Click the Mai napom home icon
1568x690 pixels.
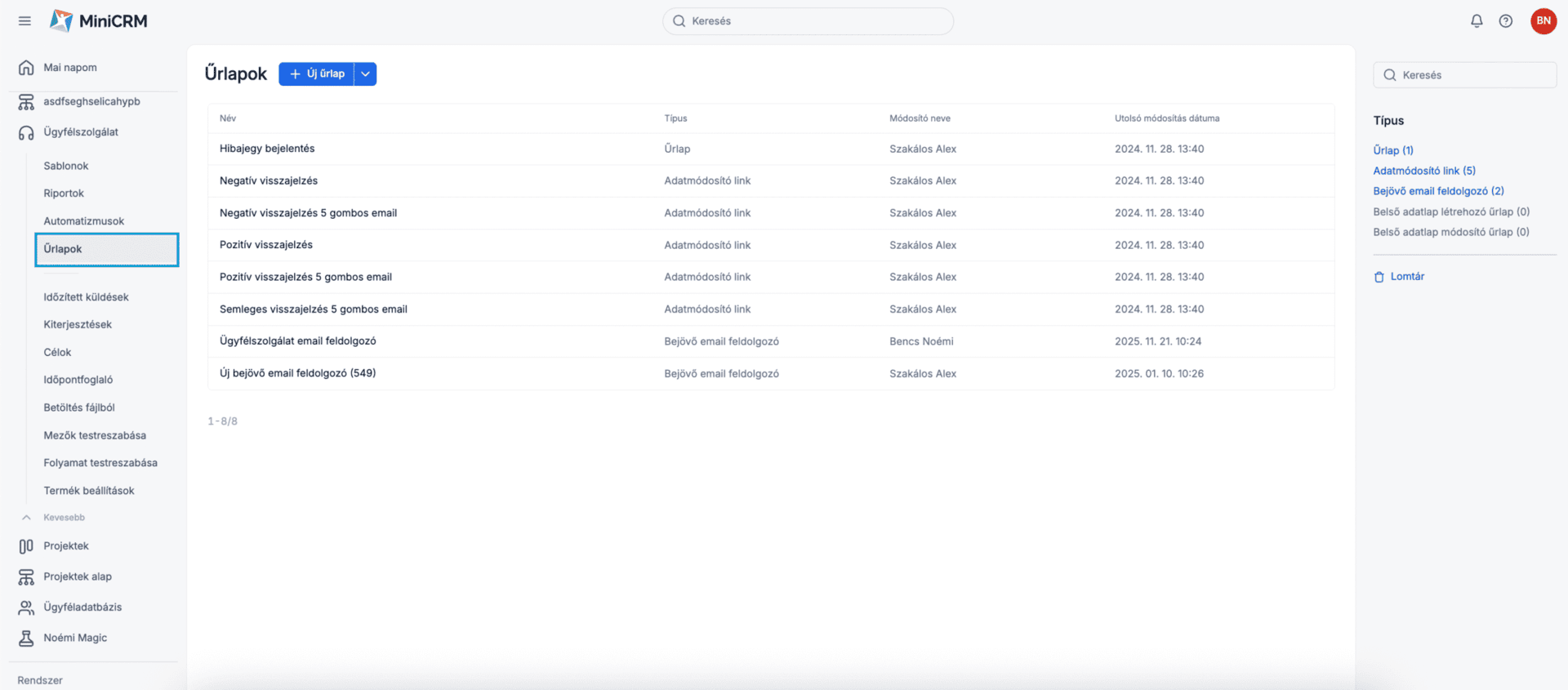click(26, 68)
